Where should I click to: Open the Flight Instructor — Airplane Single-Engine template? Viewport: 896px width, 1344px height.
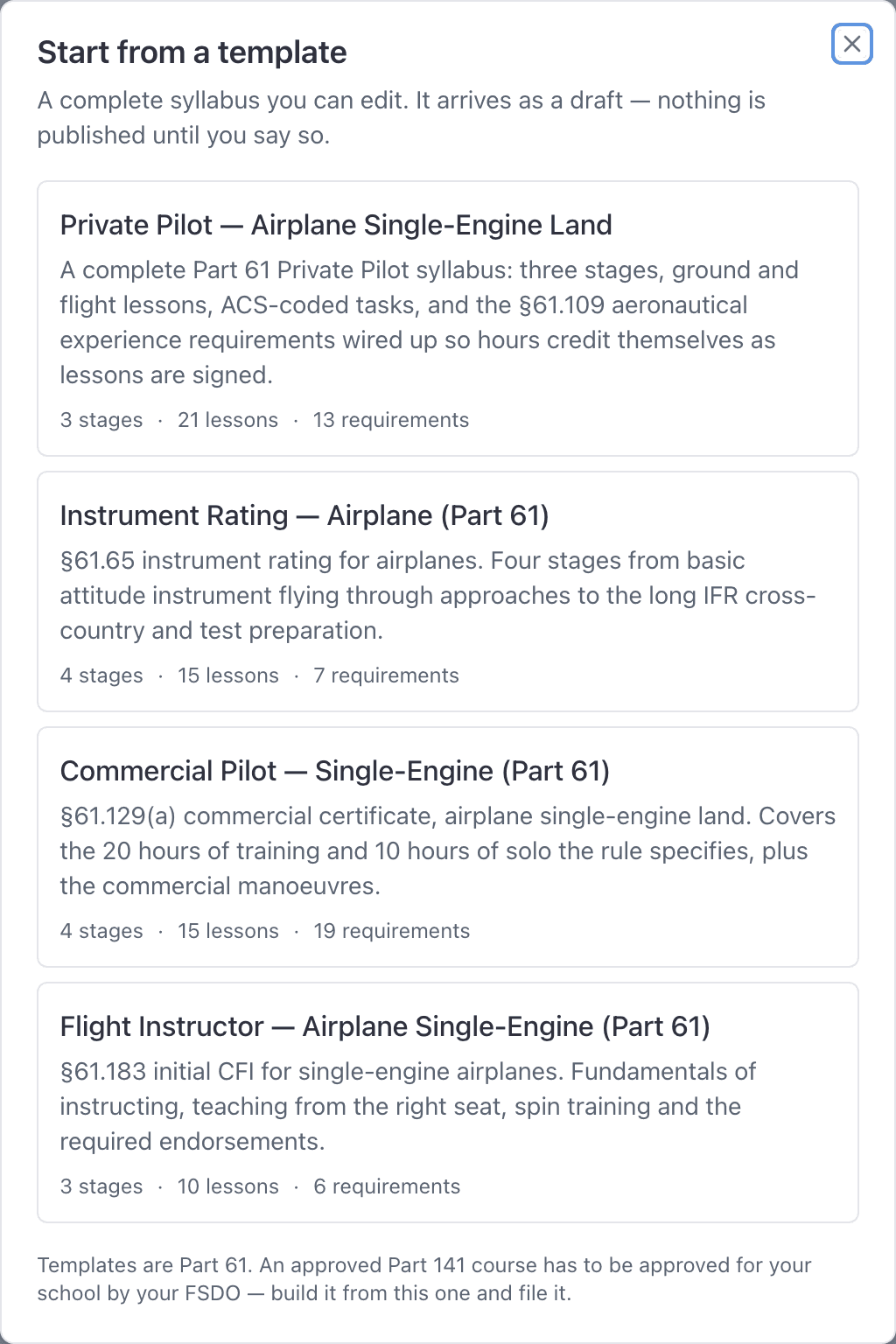[x=448, y=1102]
